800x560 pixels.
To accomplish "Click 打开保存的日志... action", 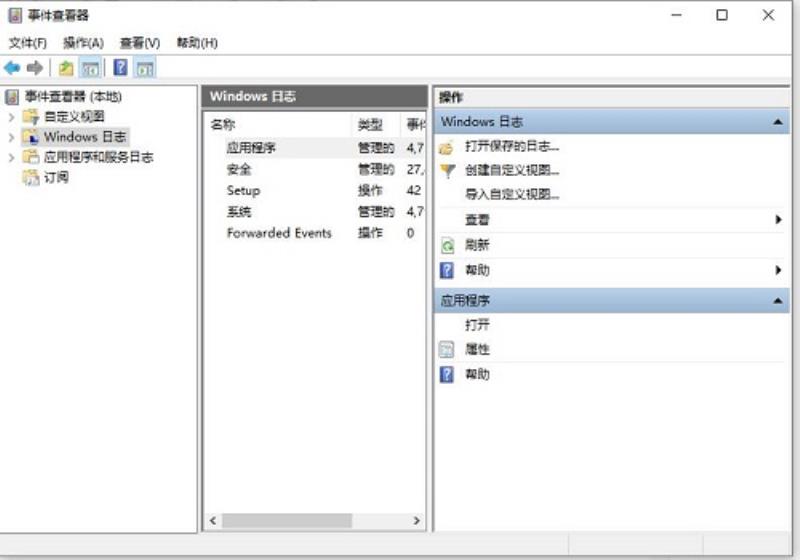I will pos(512,147).
